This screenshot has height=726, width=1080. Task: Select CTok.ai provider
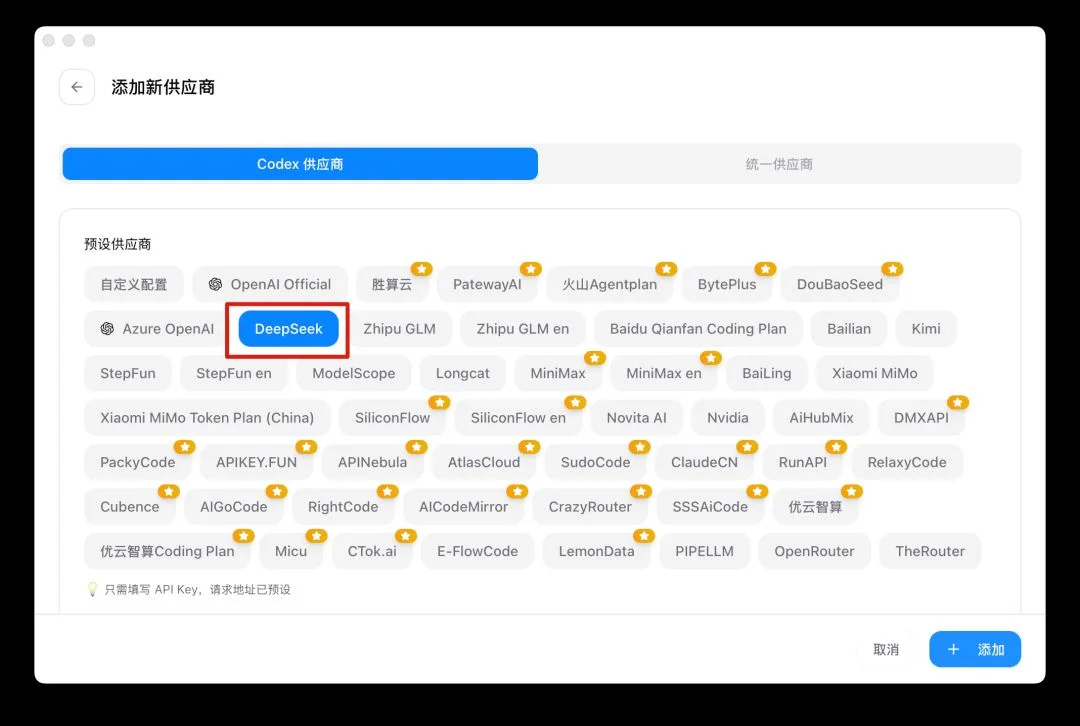pyautogui.click(x=372, y=551)
